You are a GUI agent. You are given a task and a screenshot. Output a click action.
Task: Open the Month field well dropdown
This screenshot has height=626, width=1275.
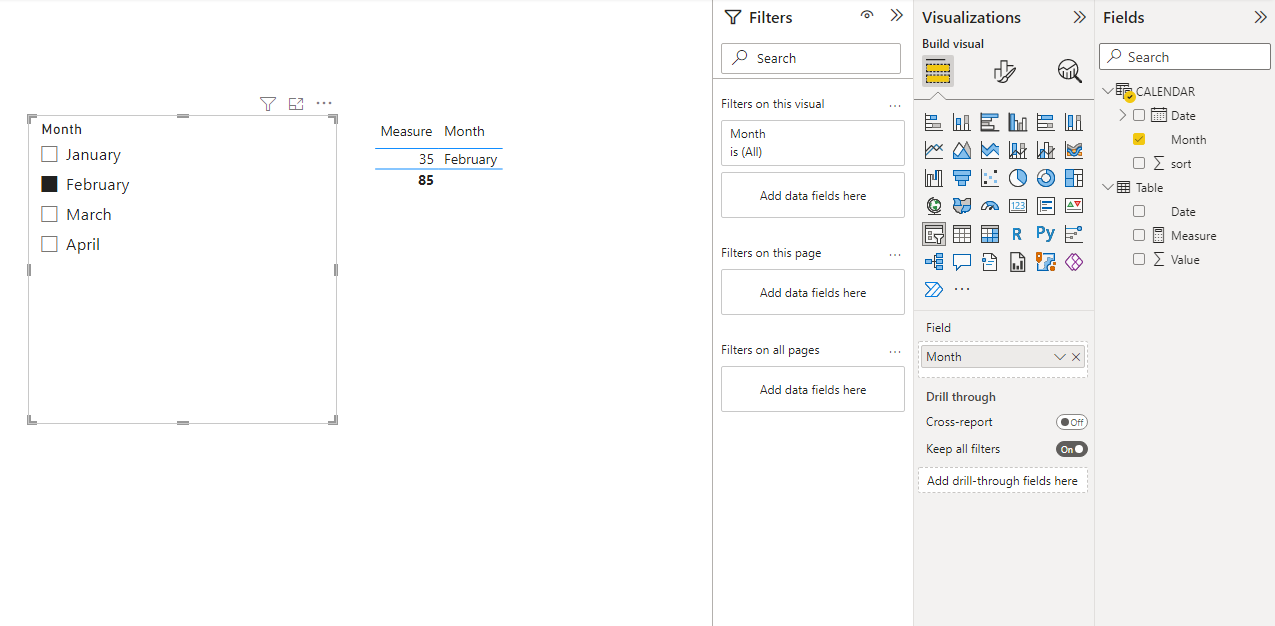1060,357
